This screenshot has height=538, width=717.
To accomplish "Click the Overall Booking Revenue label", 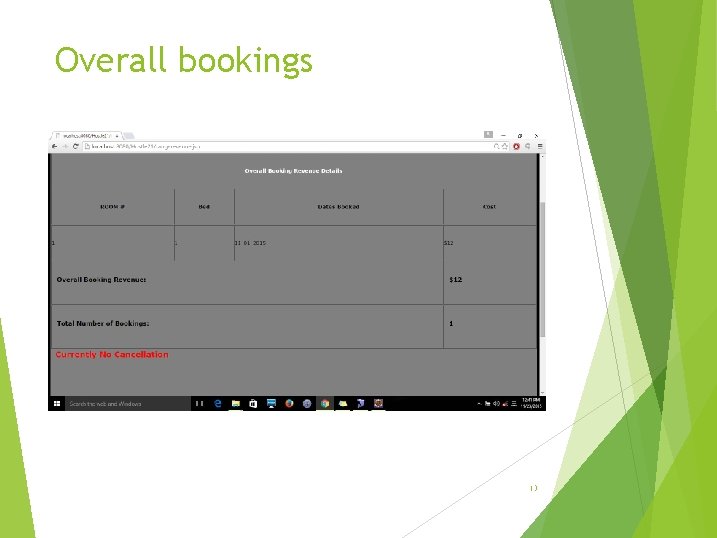I will tap(102, 279).
